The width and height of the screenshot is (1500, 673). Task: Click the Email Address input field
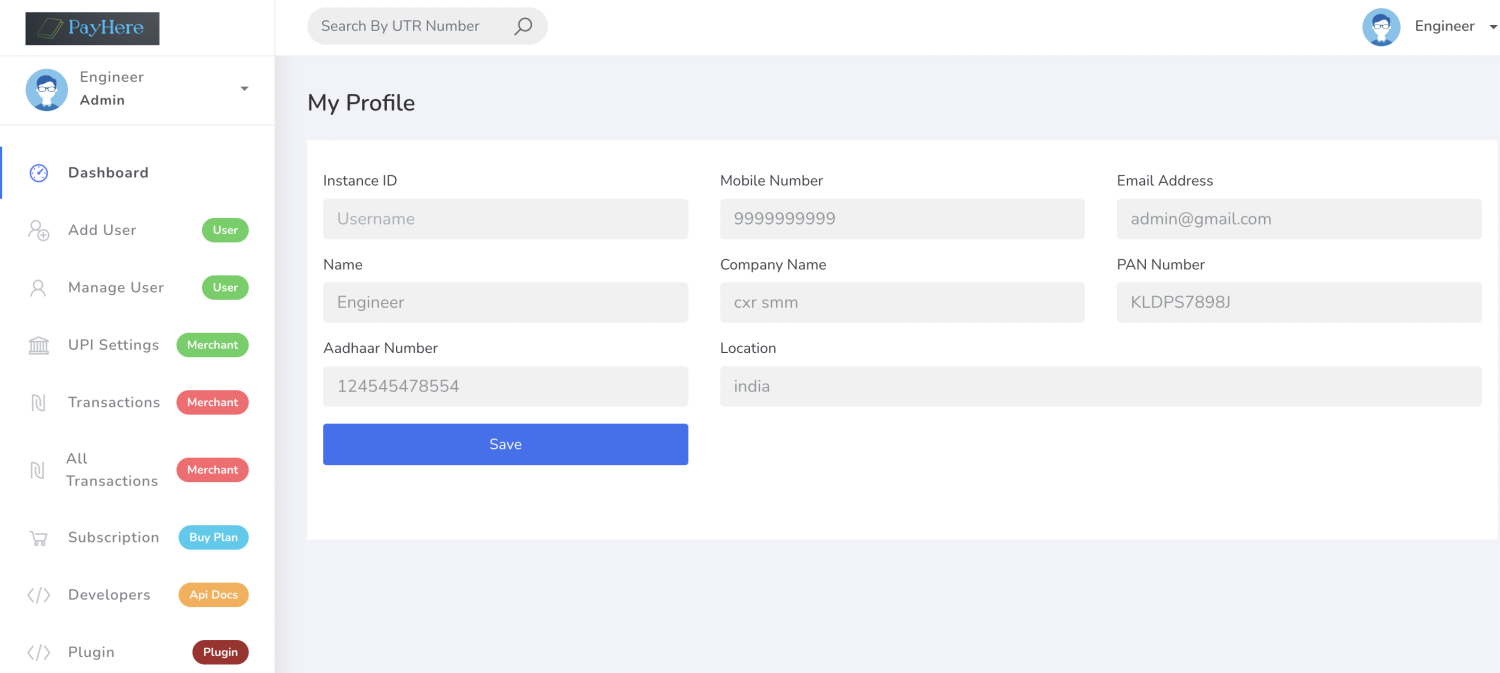[1298, 219]
